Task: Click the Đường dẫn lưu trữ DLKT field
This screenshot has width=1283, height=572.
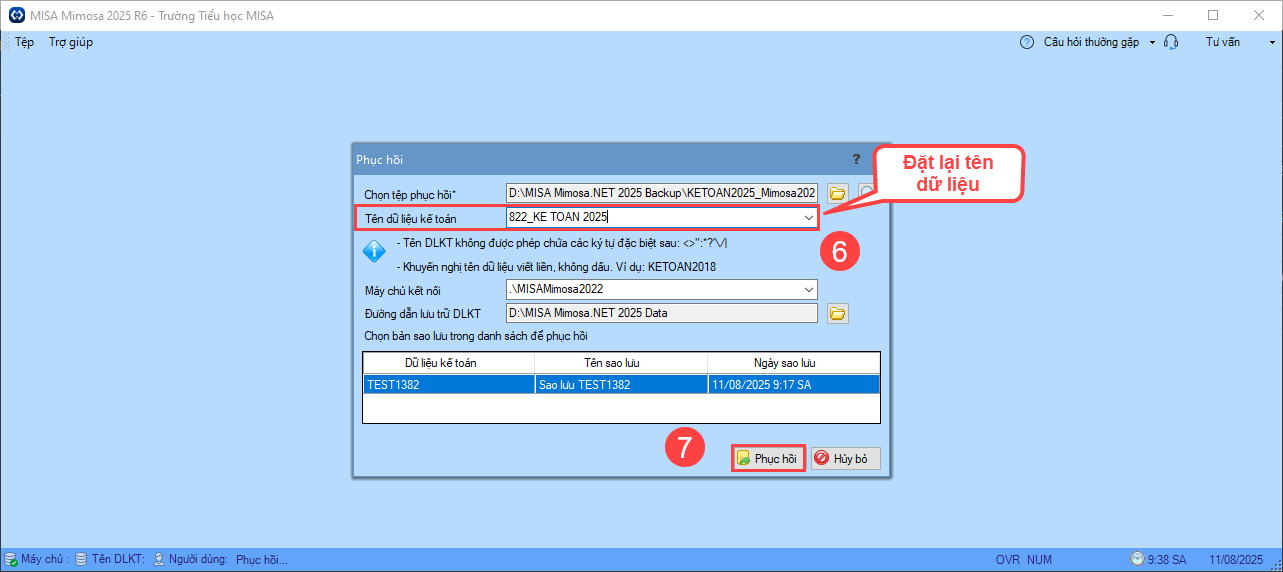Action: tap(662, 313)
